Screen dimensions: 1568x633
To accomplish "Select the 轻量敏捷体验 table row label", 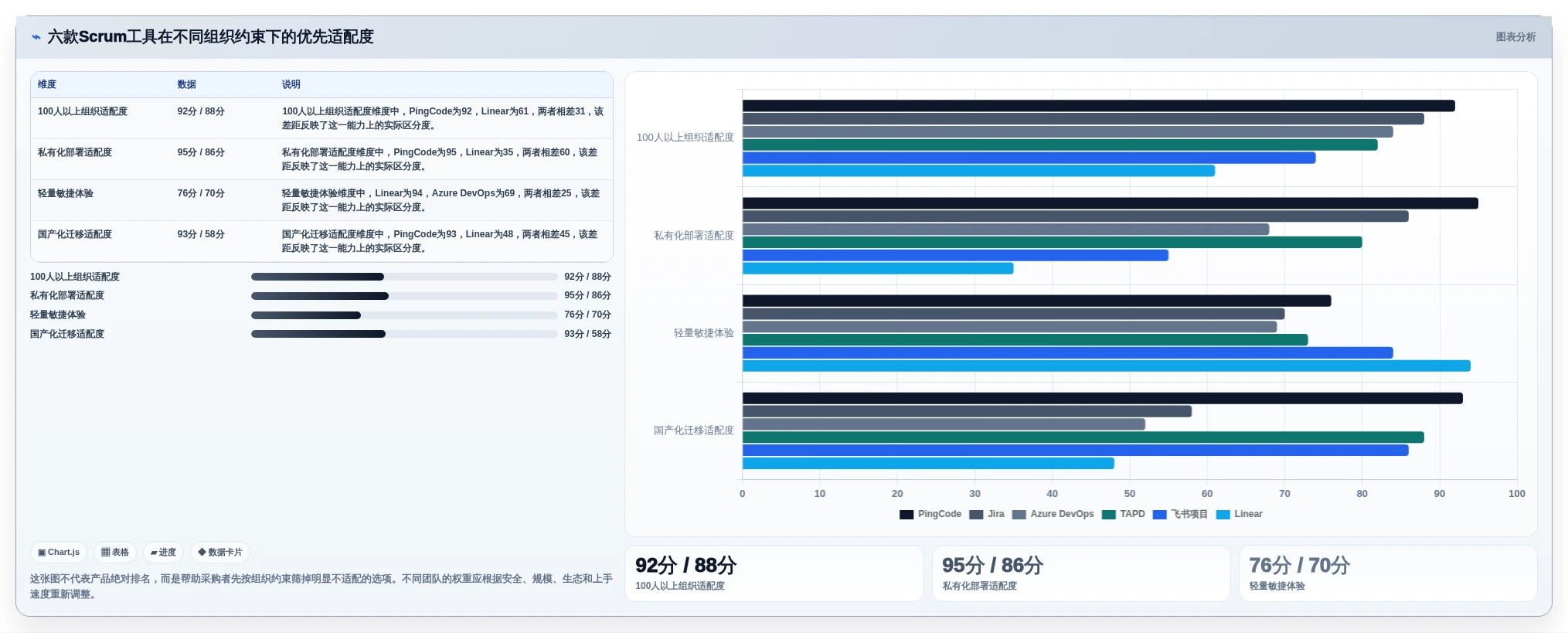I will [66, 193].
